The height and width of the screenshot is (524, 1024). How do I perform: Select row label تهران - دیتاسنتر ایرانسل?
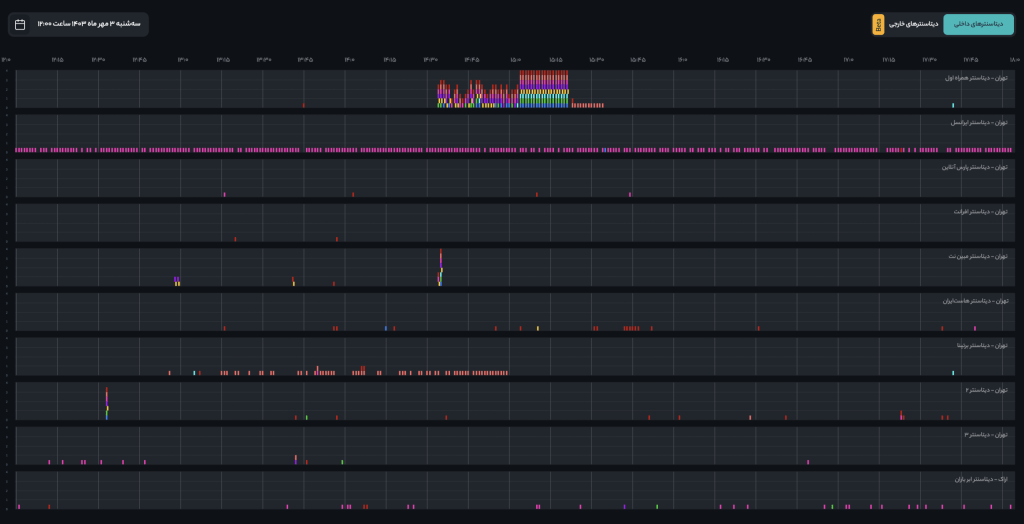click(979, 122)
